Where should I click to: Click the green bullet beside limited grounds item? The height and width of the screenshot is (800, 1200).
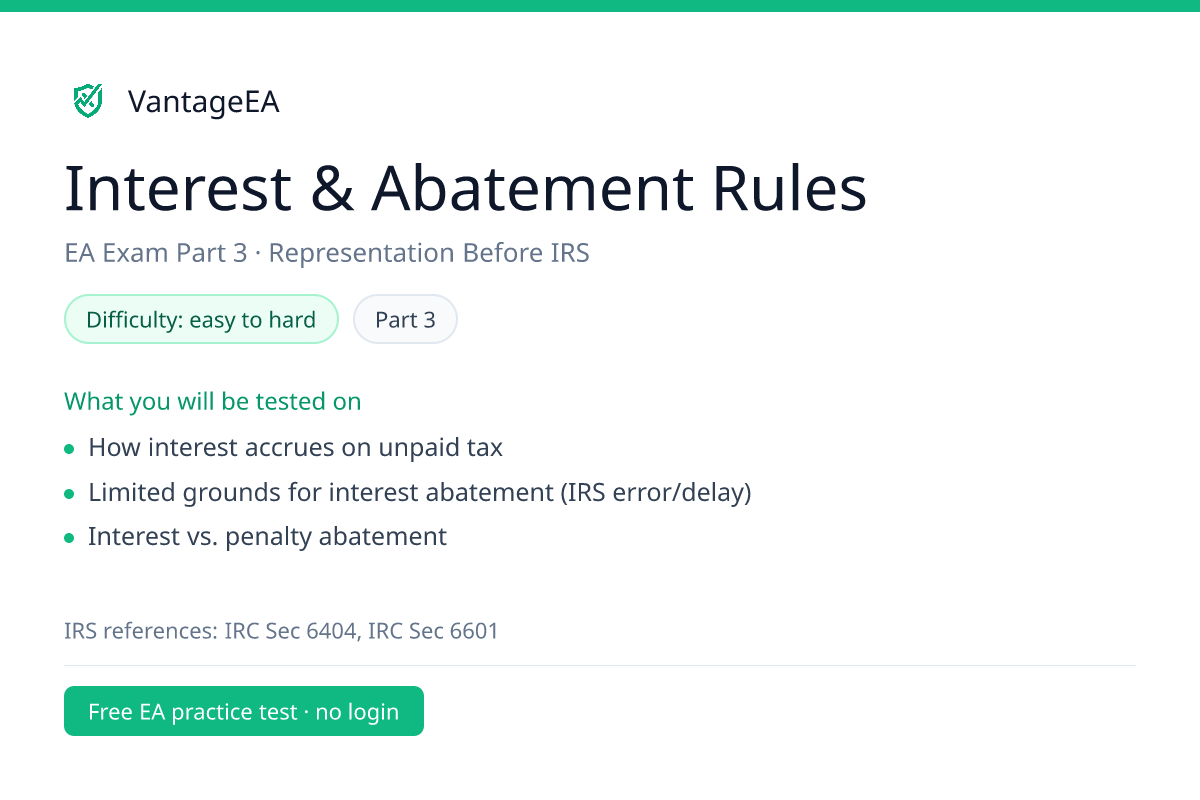click(x=69, y=494)
